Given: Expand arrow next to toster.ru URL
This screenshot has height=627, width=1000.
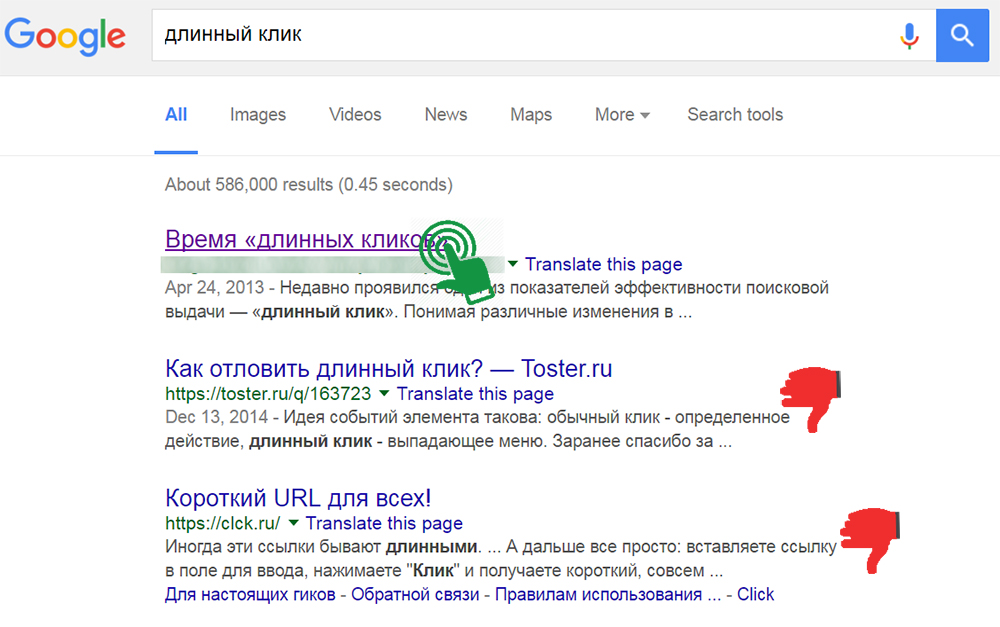Looking at the screenshot, I should pos(385,394).
